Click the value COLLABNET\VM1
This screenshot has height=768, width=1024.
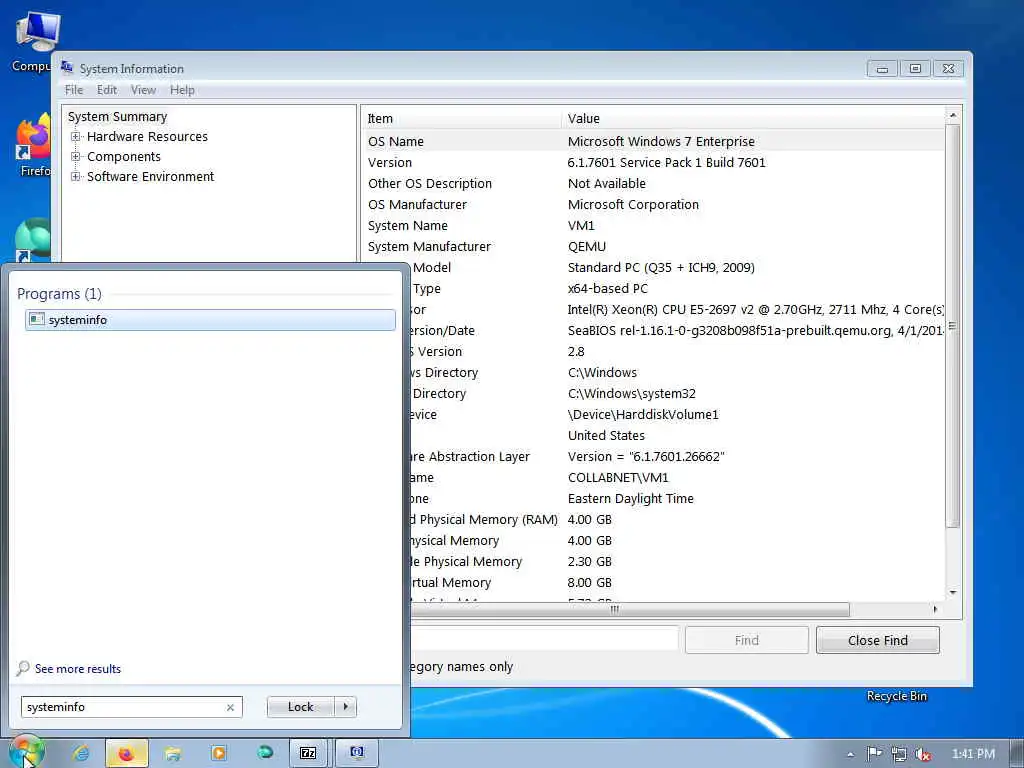click(x=618, y=477)
